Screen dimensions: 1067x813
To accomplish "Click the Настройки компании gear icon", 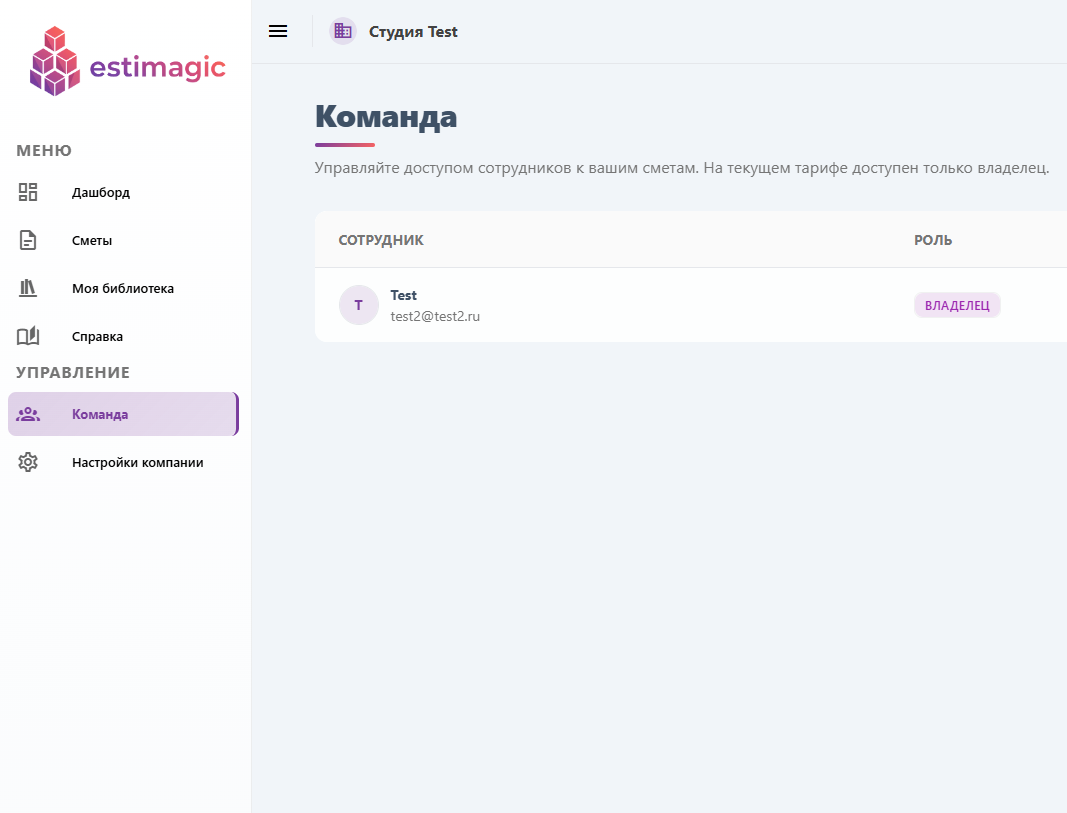I will (x=28, y=462).
